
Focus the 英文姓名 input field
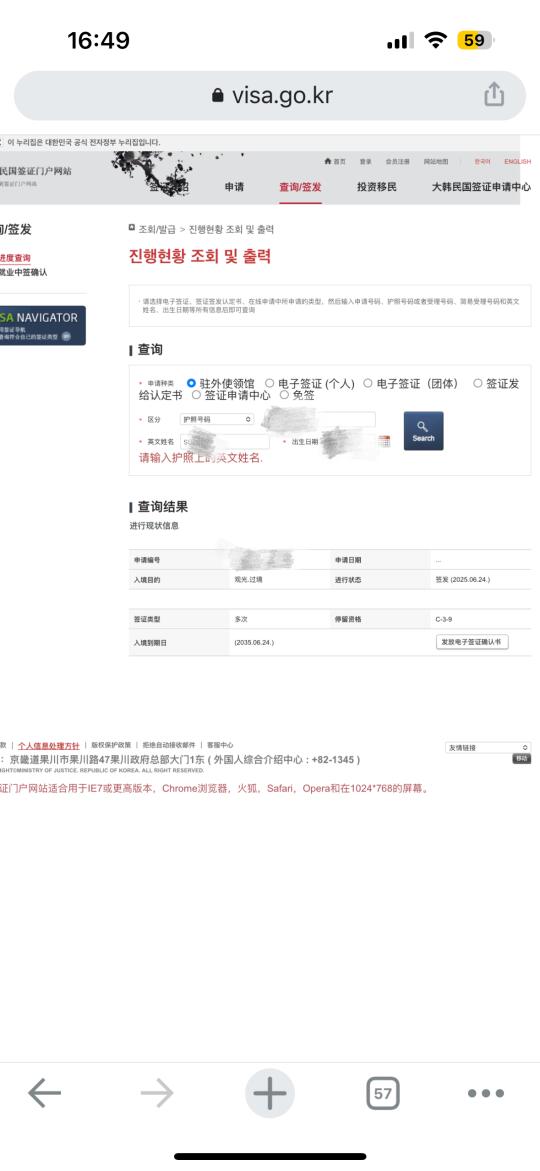point(224,442)
